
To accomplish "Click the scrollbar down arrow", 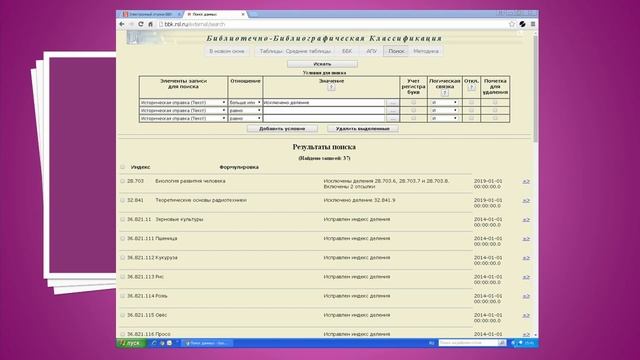I will tap(536, 335).
